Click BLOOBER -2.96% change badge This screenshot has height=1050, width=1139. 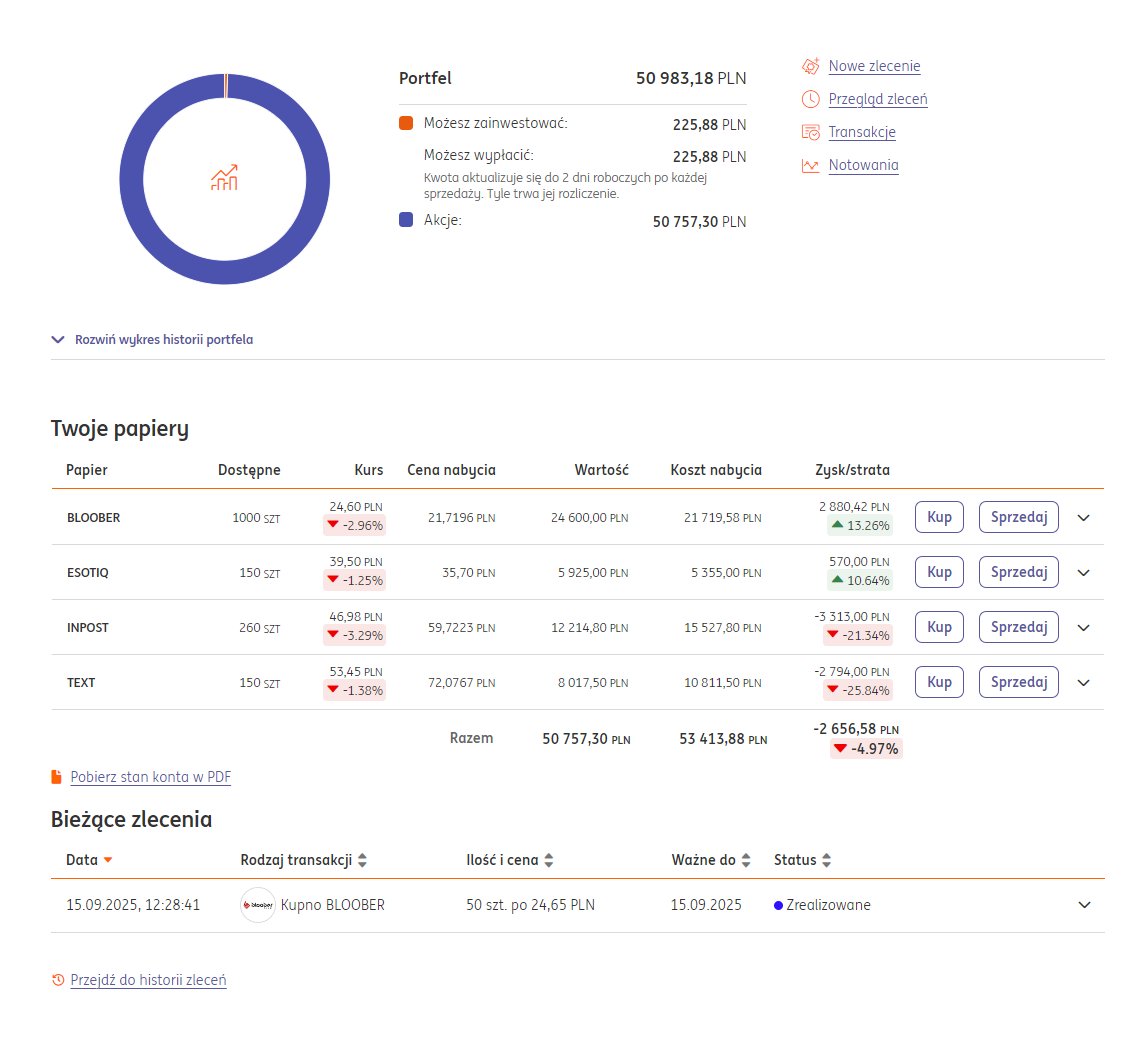pos(354,525)
